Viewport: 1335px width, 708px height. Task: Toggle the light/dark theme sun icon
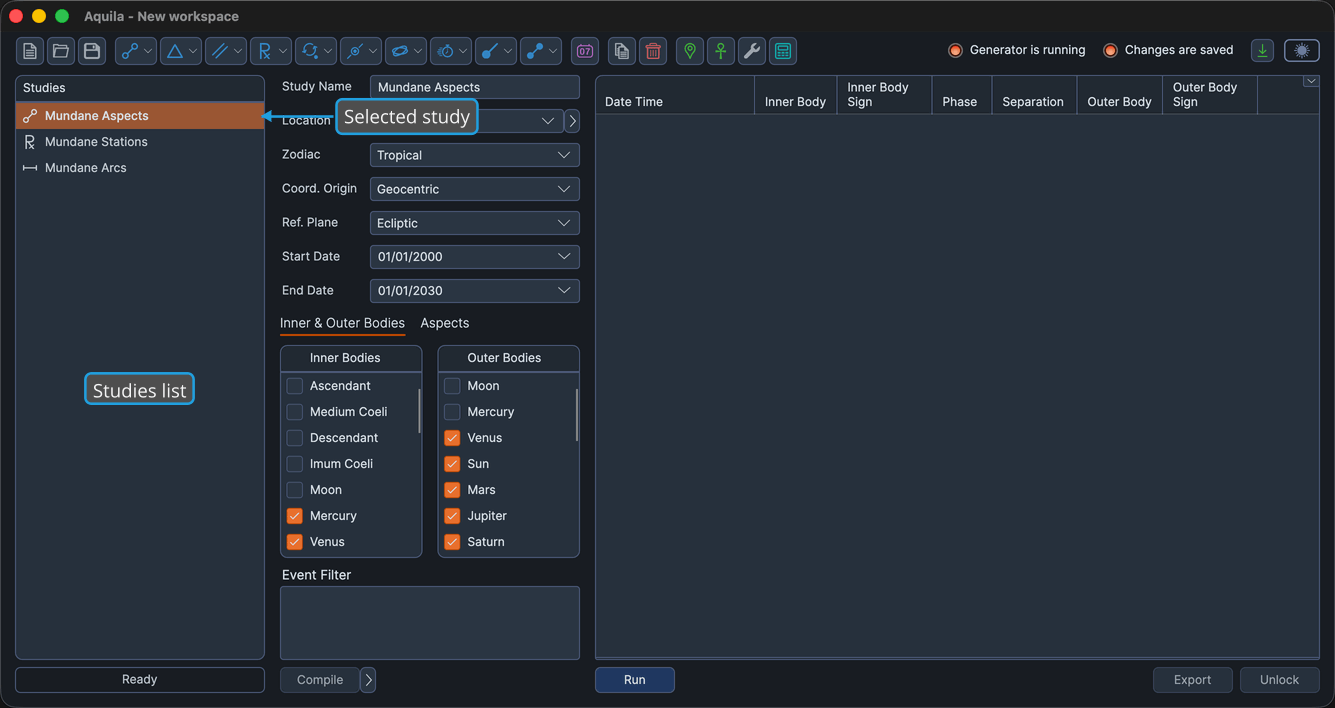point(1302,51)
